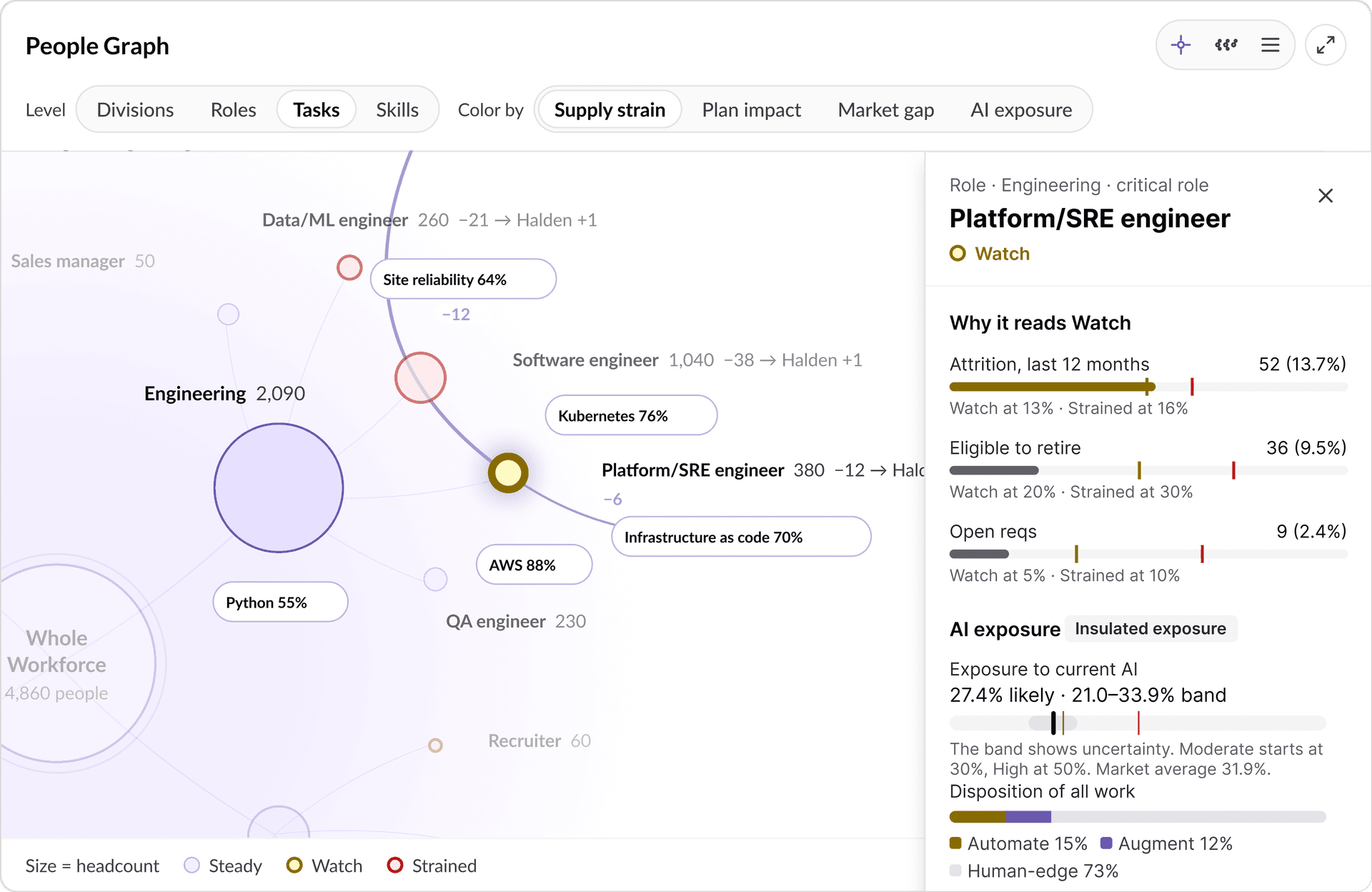Screen dimensions: 1372x892
Task: Click the QA engineer node circle
Action: pos(435,579)
